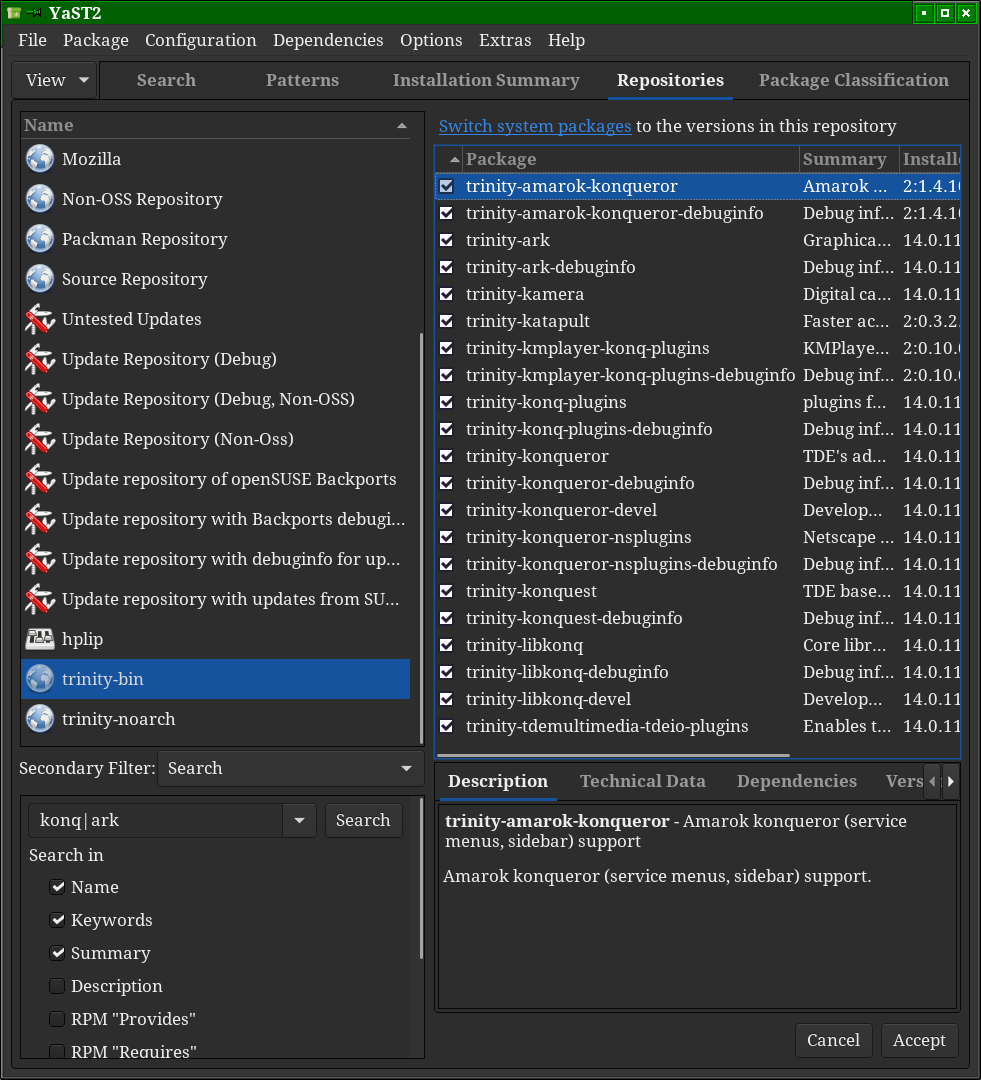981x1080 pixels.
Task: Click the Accept button
Action: [920, 1040]
